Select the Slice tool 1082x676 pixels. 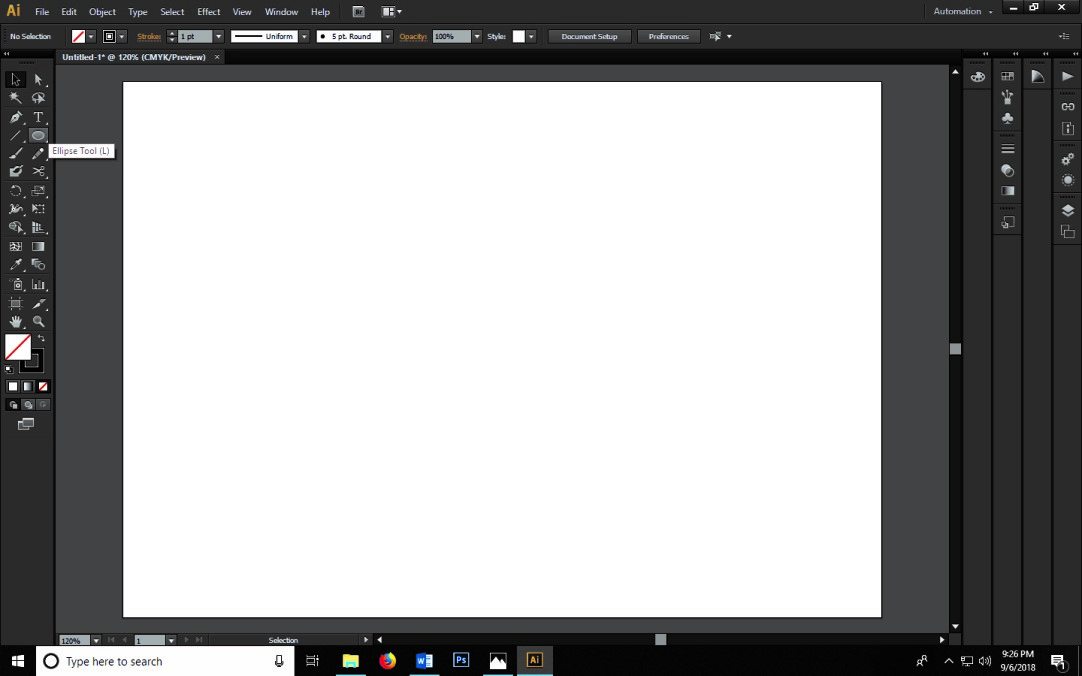click(x=38, y=304)
